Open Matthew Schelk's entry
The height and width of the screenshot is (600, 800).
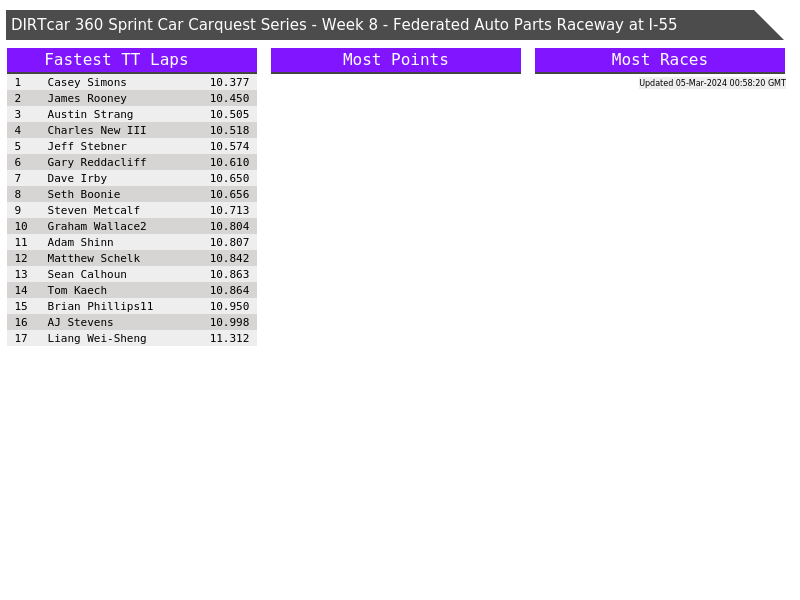coord(94,258)
